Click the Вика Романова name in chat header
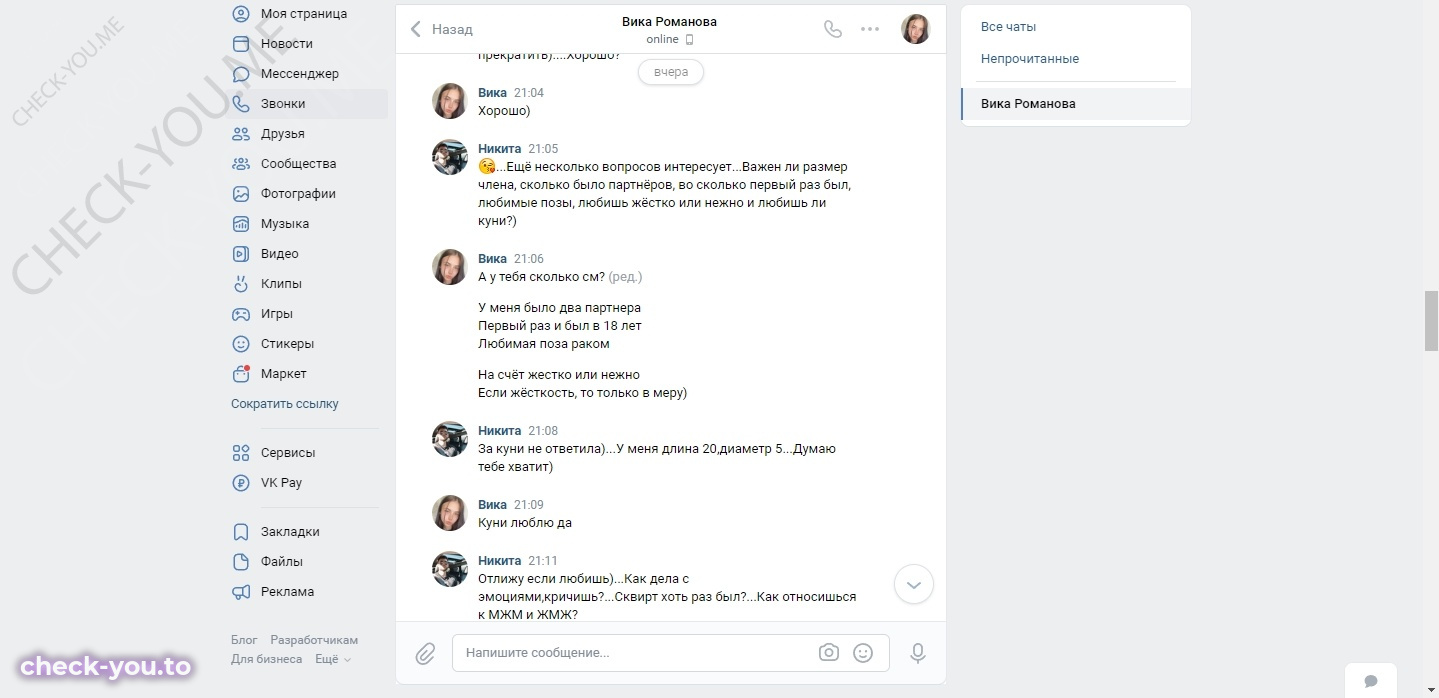This screenshot has width=1439, height=698. coord(669,21)
